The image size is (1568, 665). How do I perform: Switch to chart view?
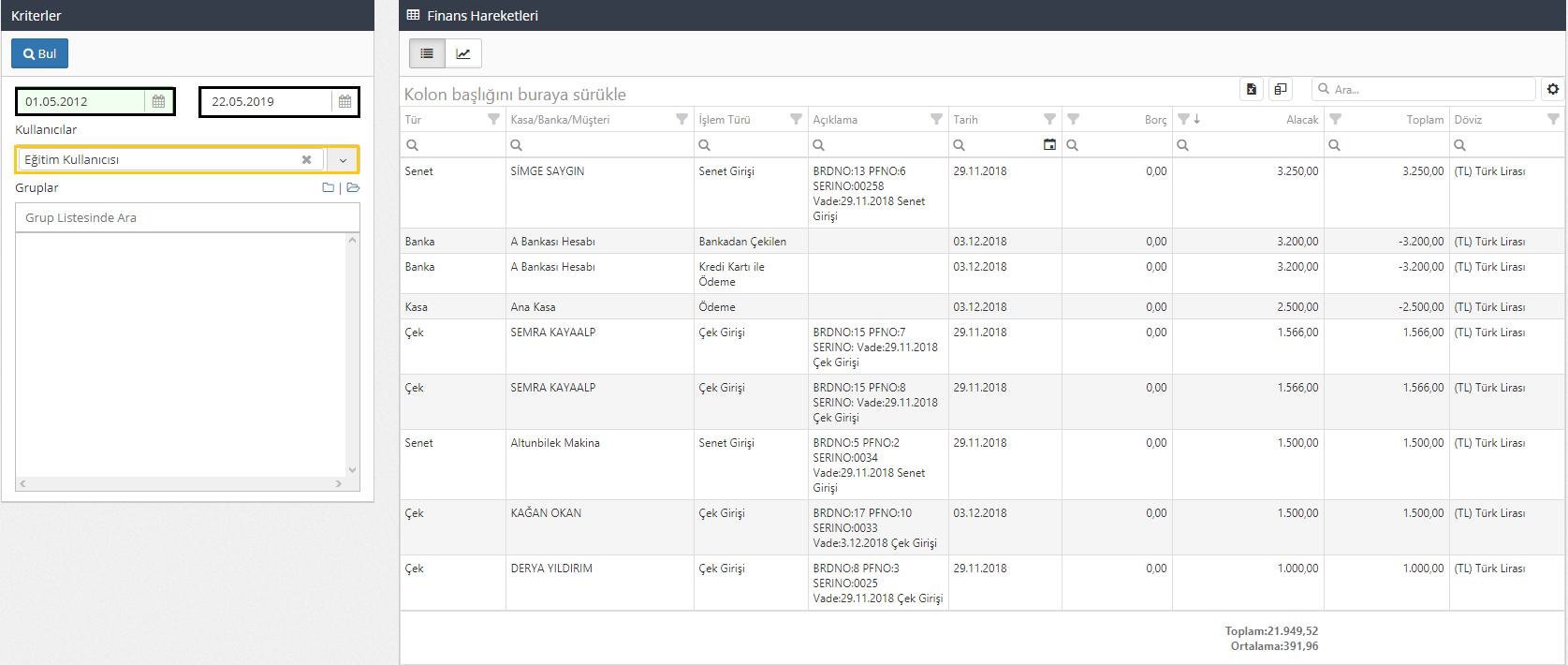coord(463,53)
